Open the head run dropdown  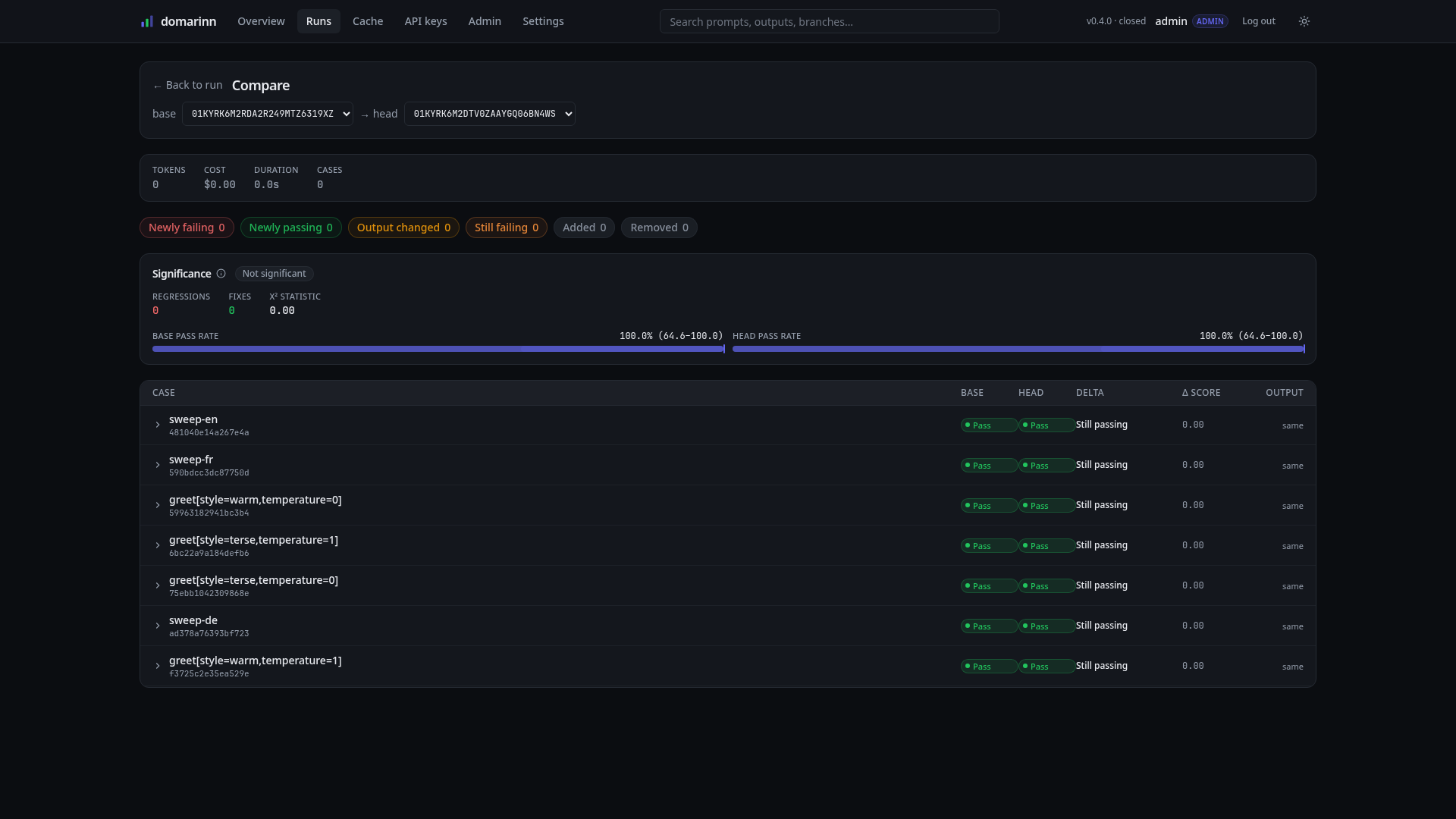pyautogui.click(x=490, y=114)
